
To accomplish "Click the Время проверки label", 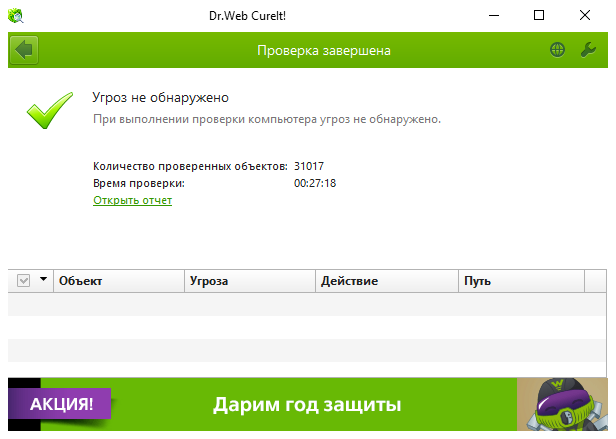I will 139,183.
